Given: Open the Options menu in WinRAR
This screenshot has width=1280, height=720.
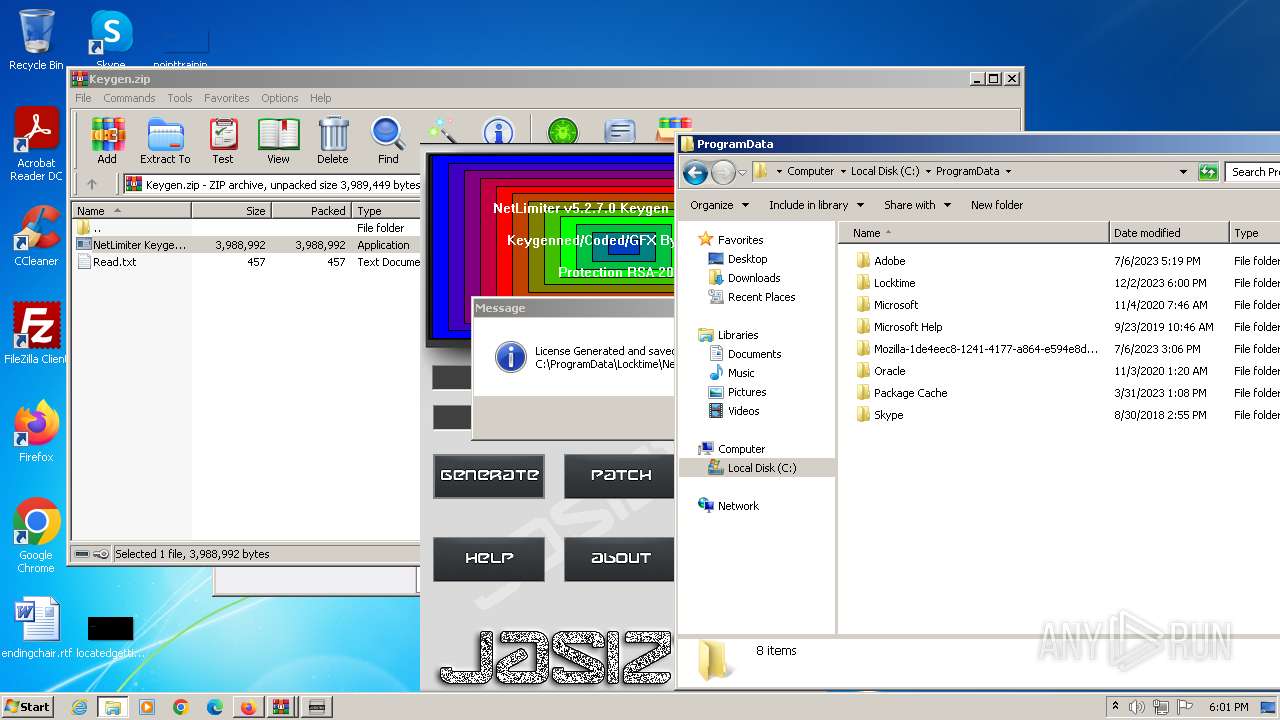Looking at the screenshot, I should pos(280,98).
